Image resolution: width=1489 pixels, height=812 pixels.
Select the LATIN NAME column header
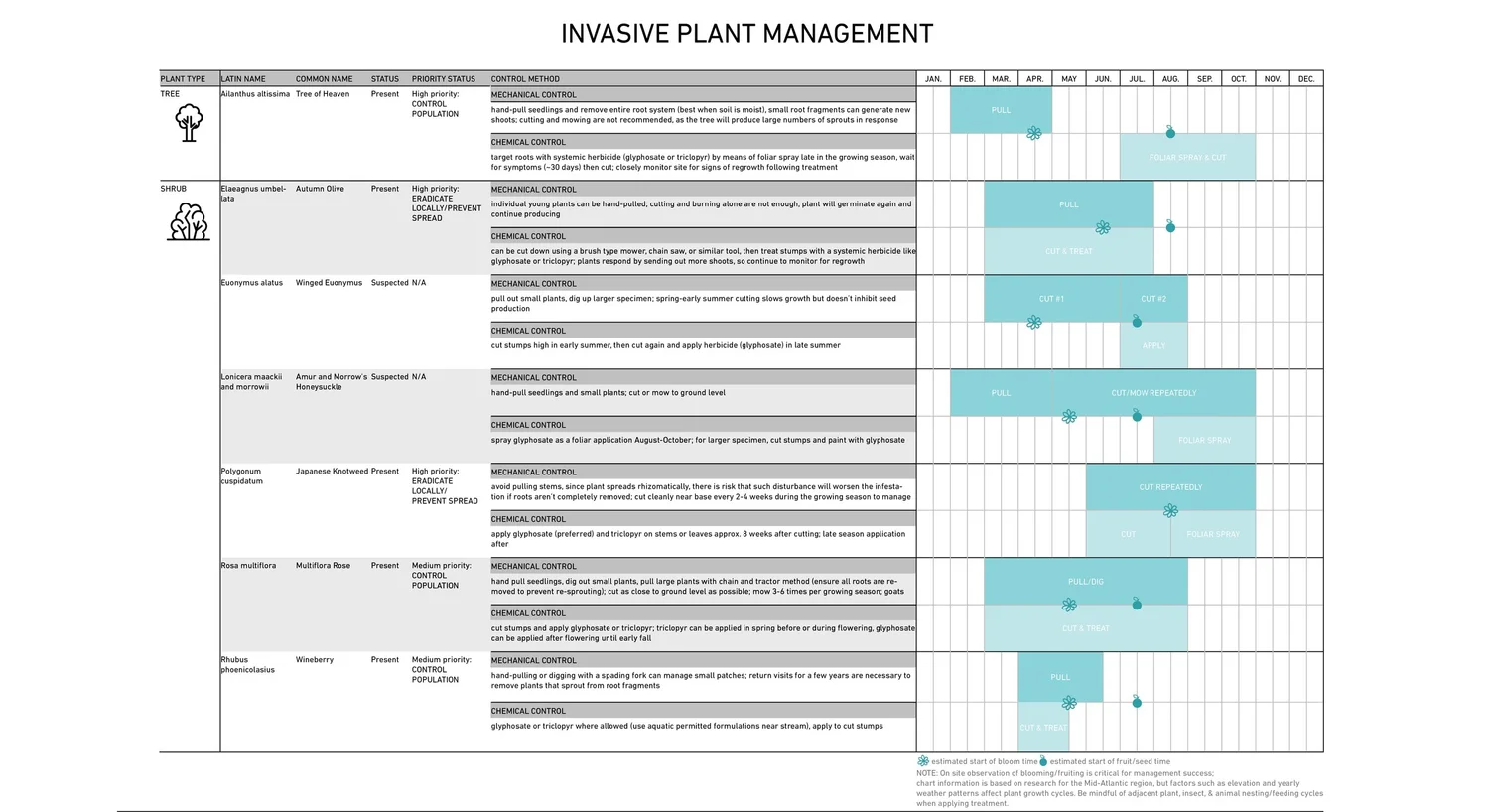[x=243, y=79]
